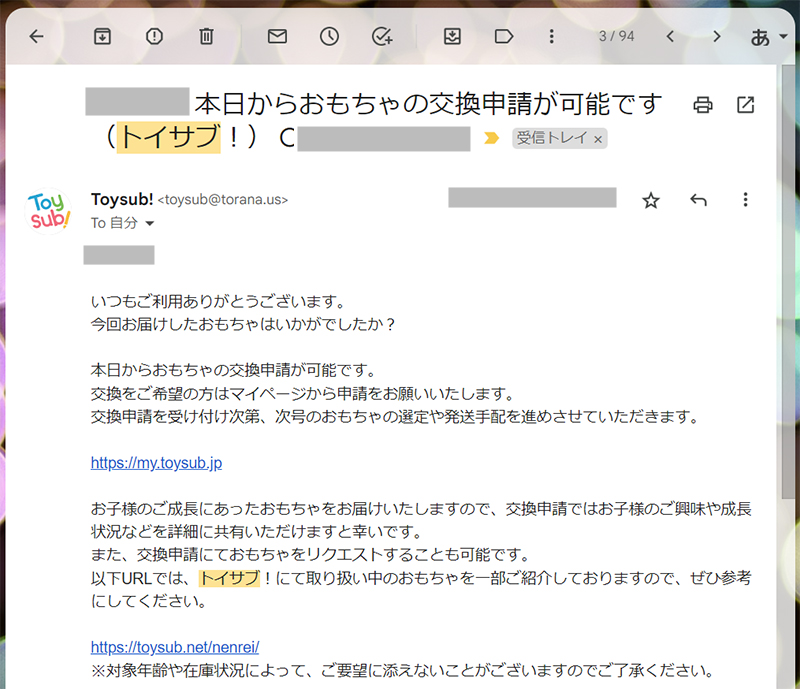This screenshot has width=800, height=689.
Task: Reply to the Toysub message
Action: (698, 200)
